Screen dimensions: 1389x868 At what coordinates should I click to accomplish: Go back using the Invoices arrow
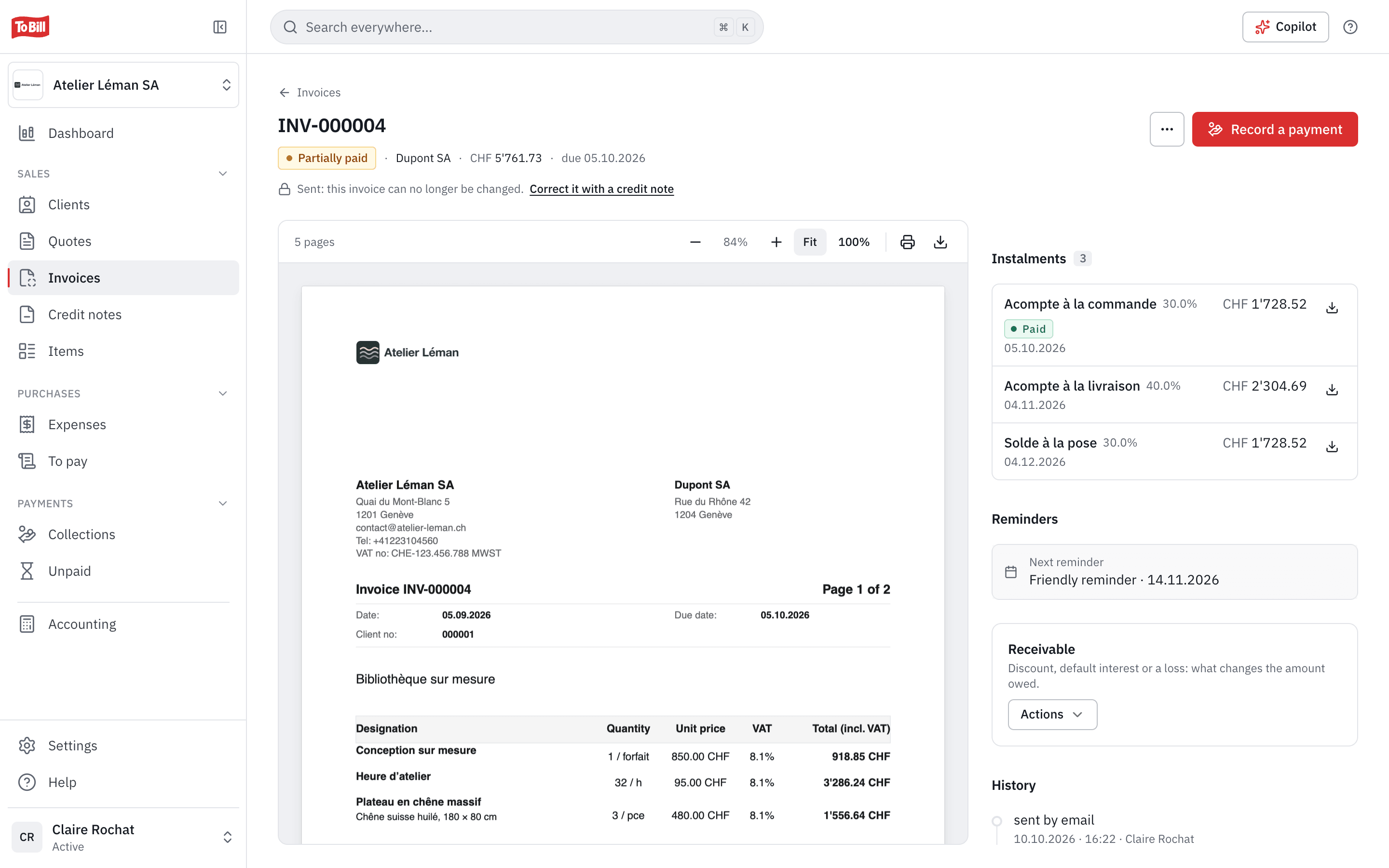[x=309, y=93]
